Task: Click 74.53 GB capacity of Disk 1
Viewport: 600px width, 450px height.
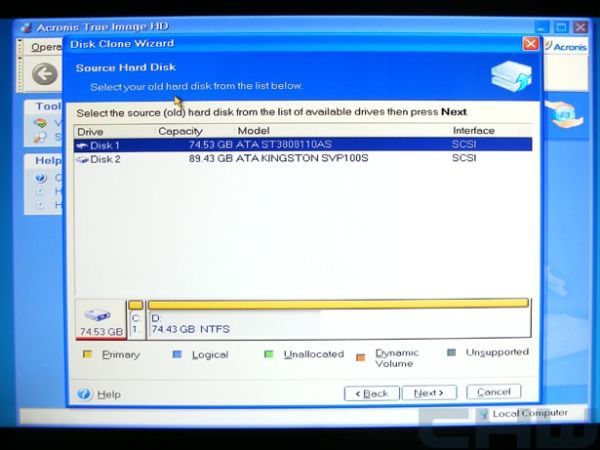Action: point(210,145)
